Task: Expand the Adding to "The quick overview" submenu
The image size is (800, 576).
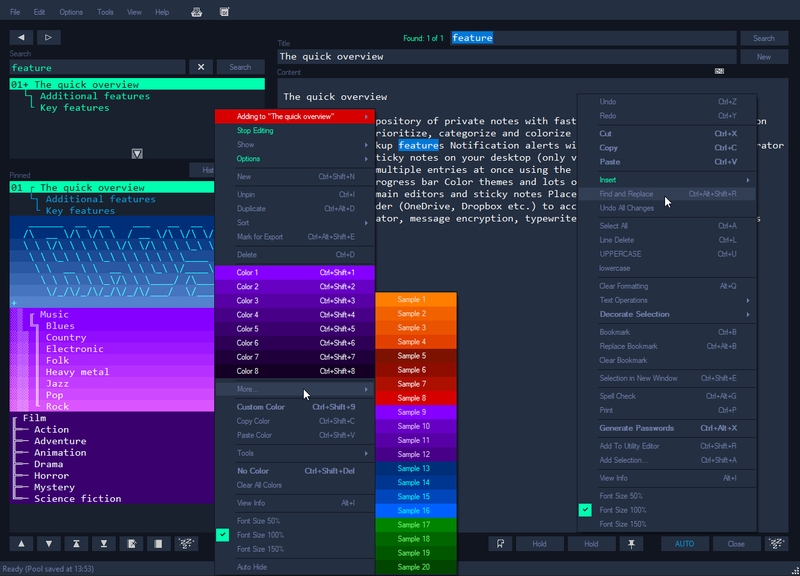Action: [295, 116]
